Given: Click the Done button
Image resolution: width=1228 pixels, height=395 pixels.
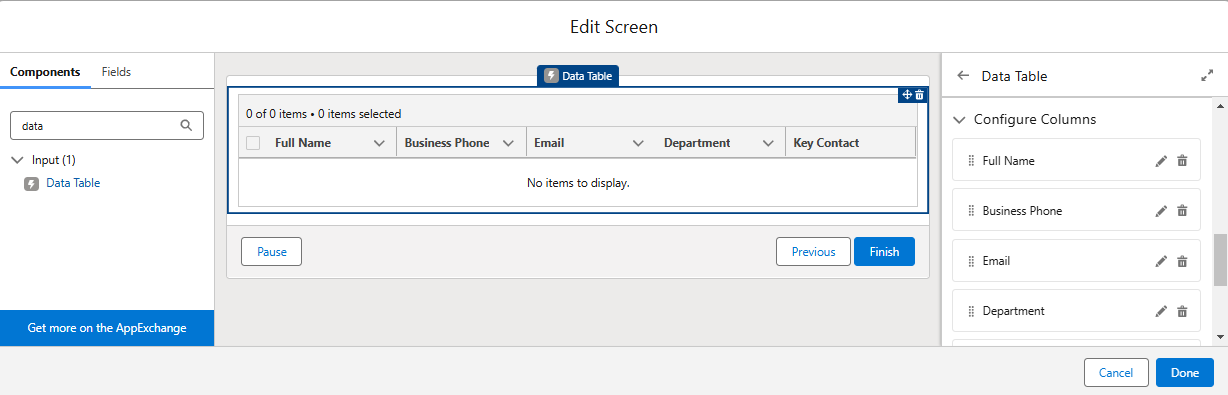Looking at the screenshot, I should tap(1185, 373).
